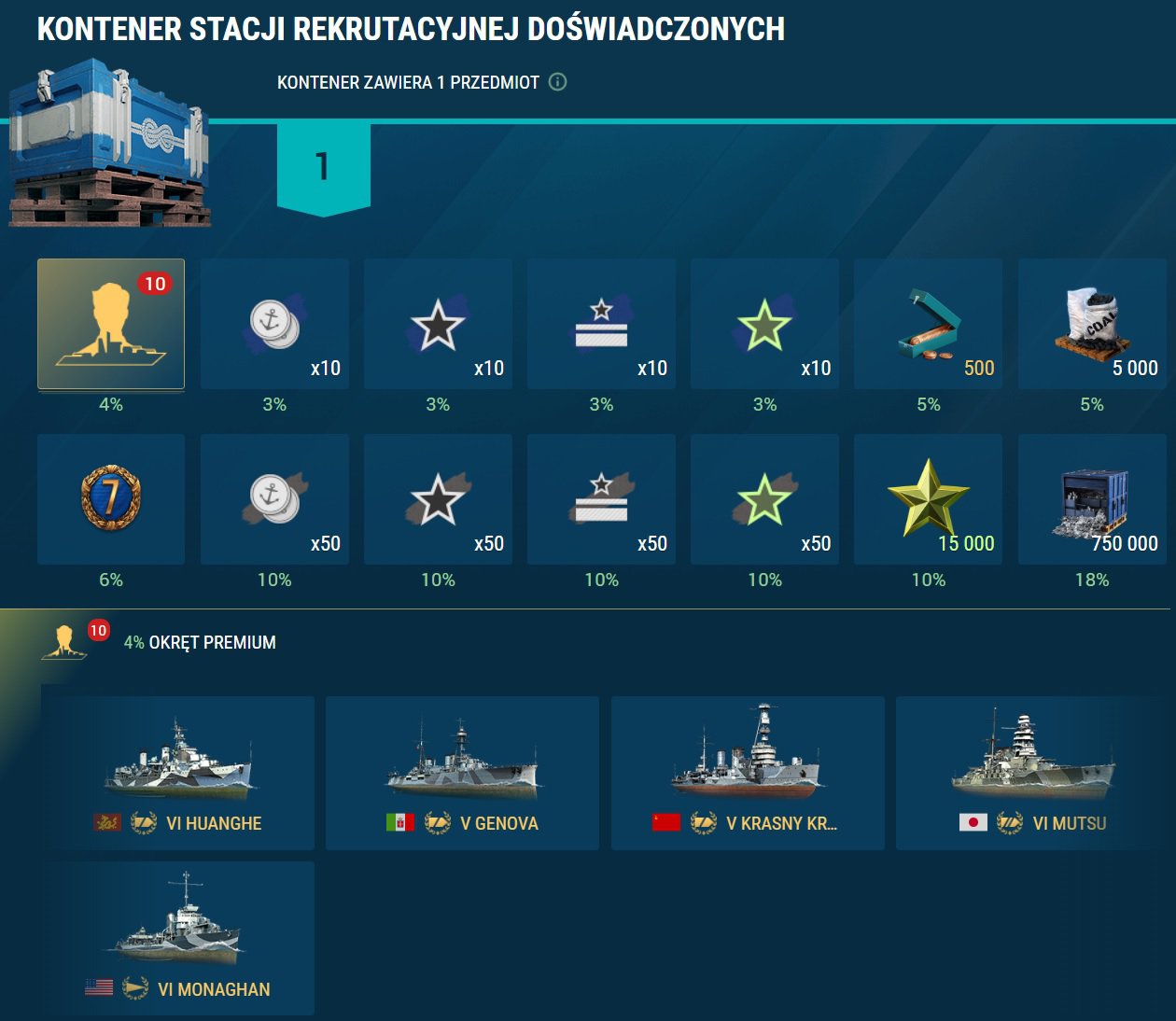Click the cruiser class icon beside Genova
This screenshot has width=1176, height=1021.
coord(438,822)
